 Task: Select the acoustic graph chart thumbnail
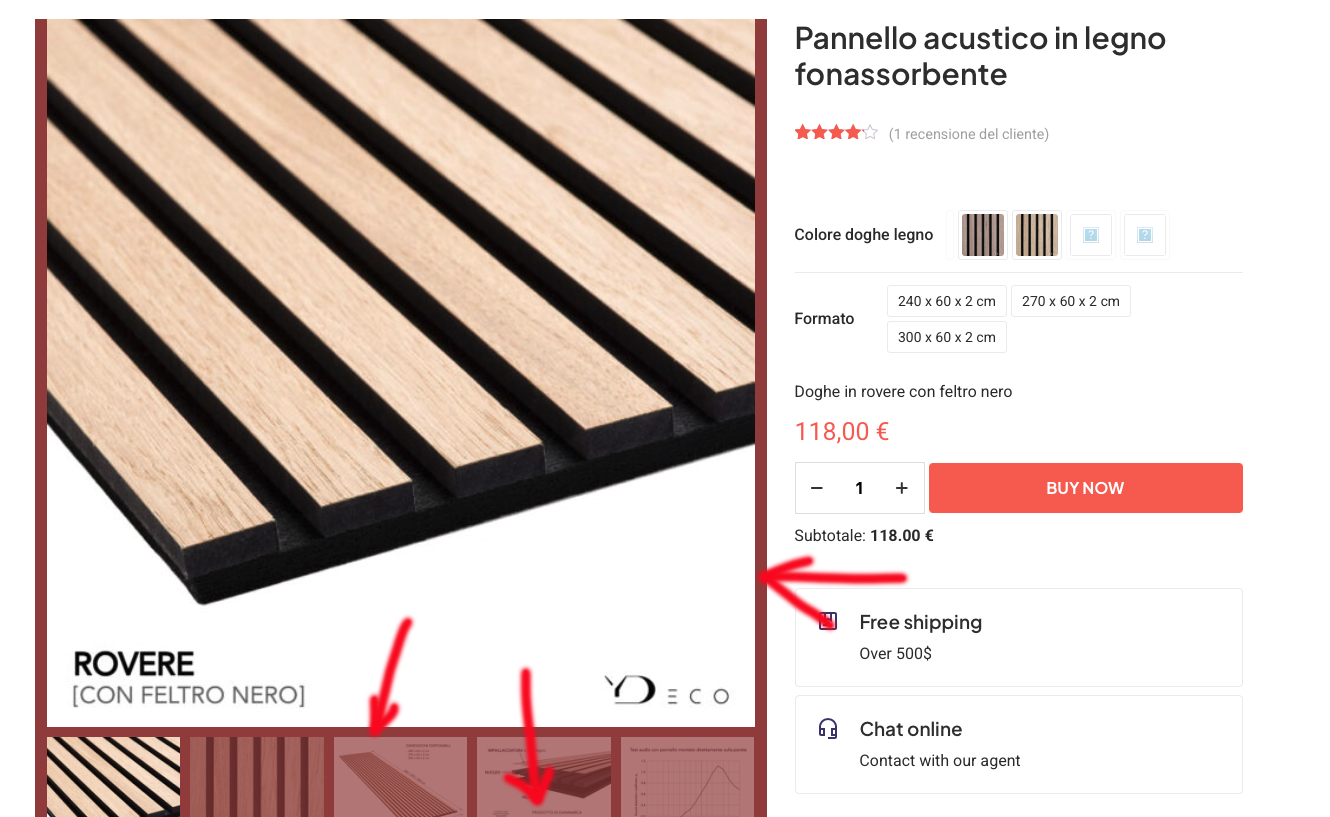click(x=687, y=777)
